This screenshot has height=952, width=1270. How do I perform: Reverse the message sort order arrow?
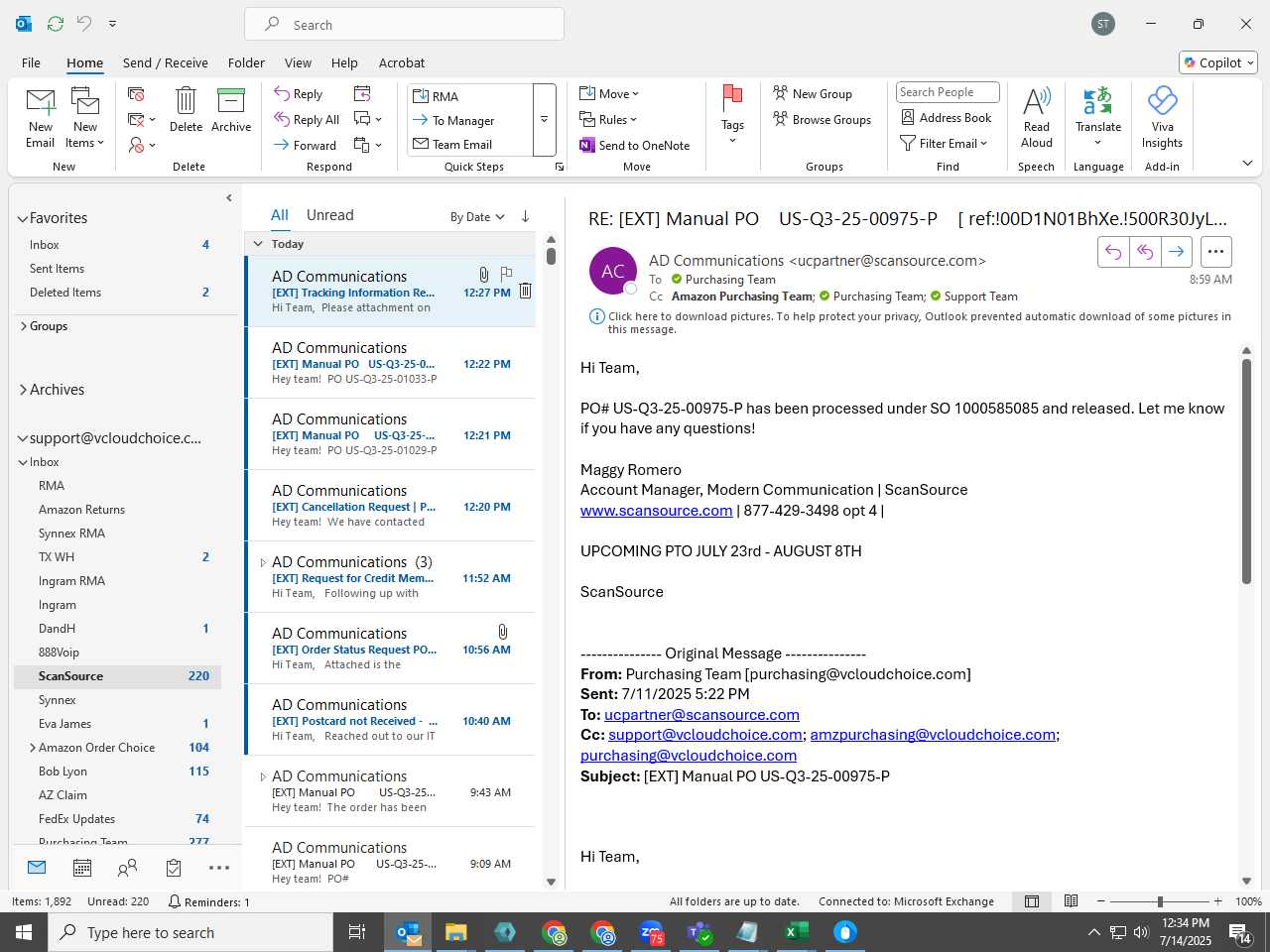click(x=525, y=216)
